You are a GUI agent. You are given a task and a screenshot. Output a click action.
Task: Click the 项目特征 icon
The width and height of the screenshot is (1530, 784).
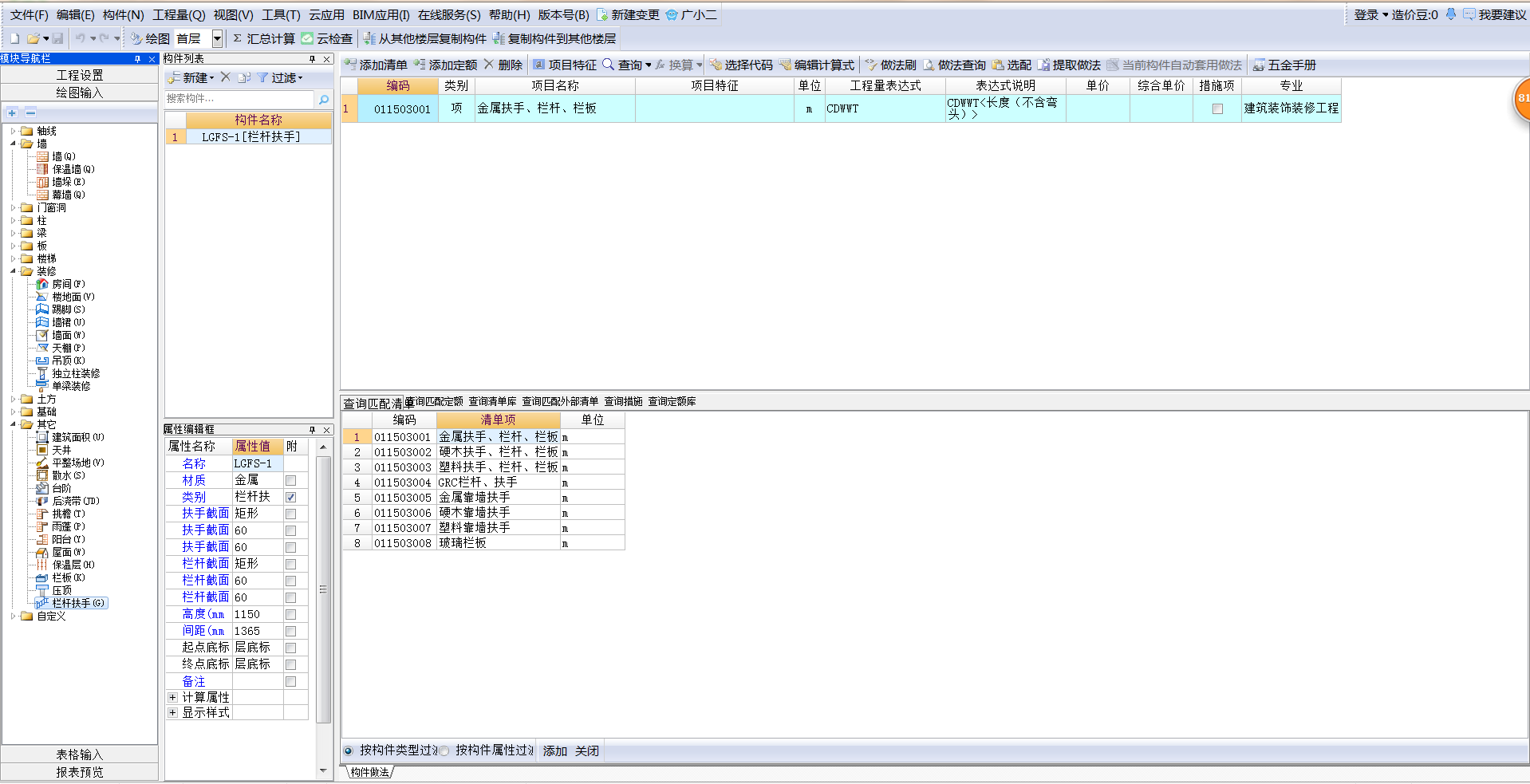point(539,65)
